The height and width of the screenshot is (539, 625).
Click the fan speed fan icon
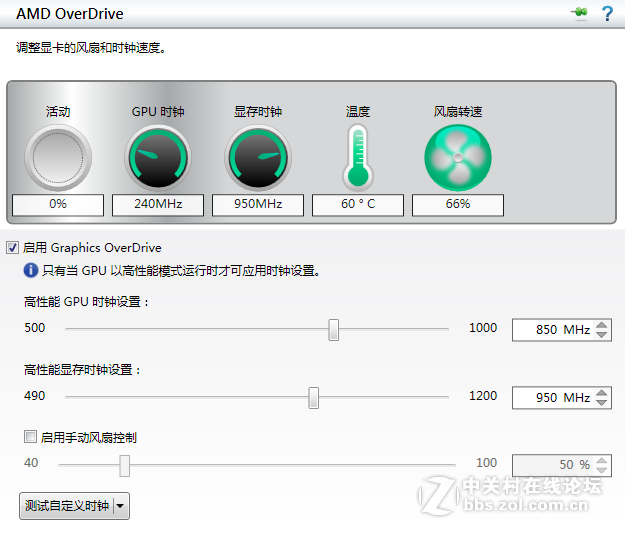tap(458, 157)
